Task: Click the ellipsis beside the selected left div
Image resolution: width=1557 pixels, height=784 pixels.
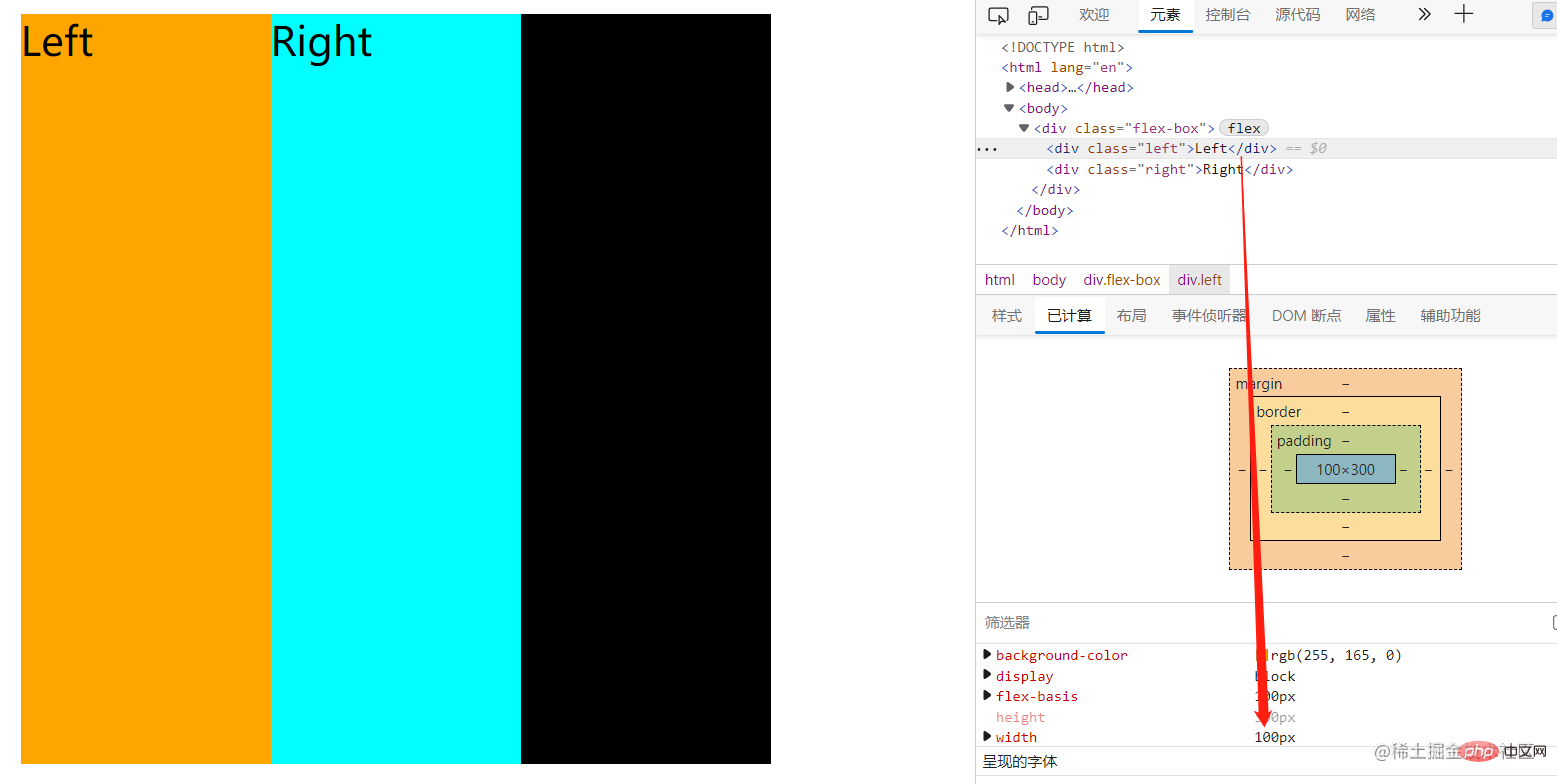Action: click(987, 148)
